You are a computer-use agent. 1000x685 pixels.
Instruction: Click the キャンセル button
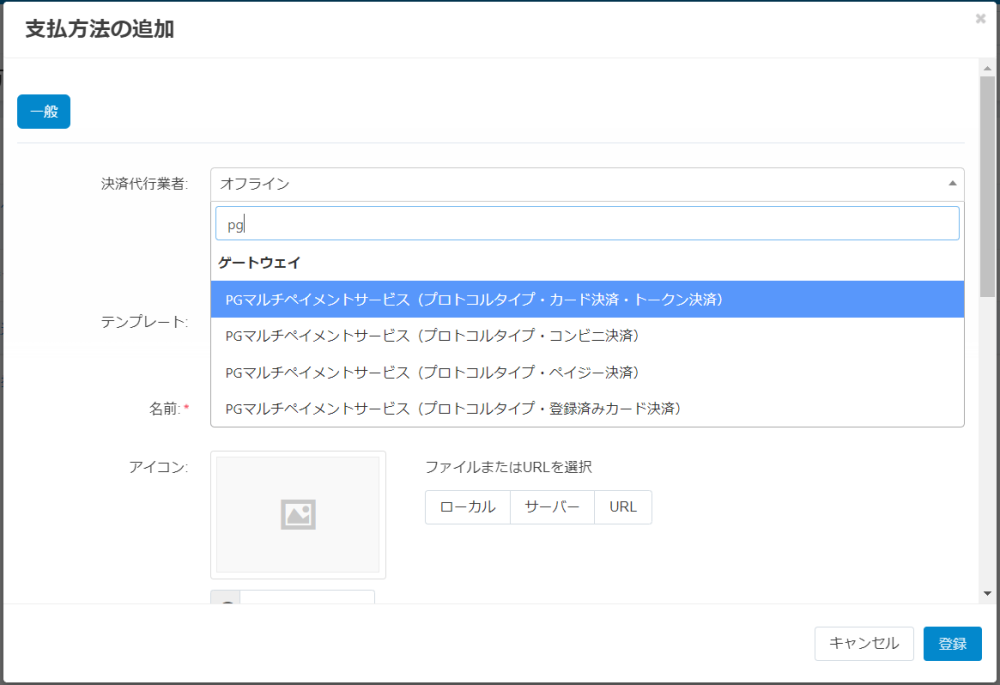pos(864,644)
